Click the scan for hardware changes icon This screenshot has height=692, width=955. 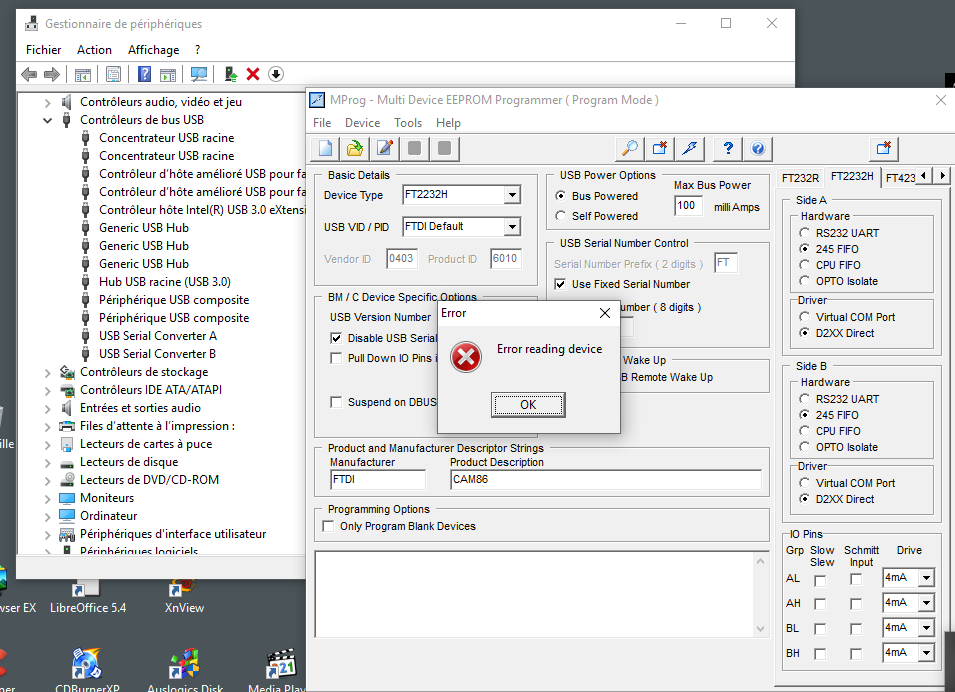pos(199,74)
